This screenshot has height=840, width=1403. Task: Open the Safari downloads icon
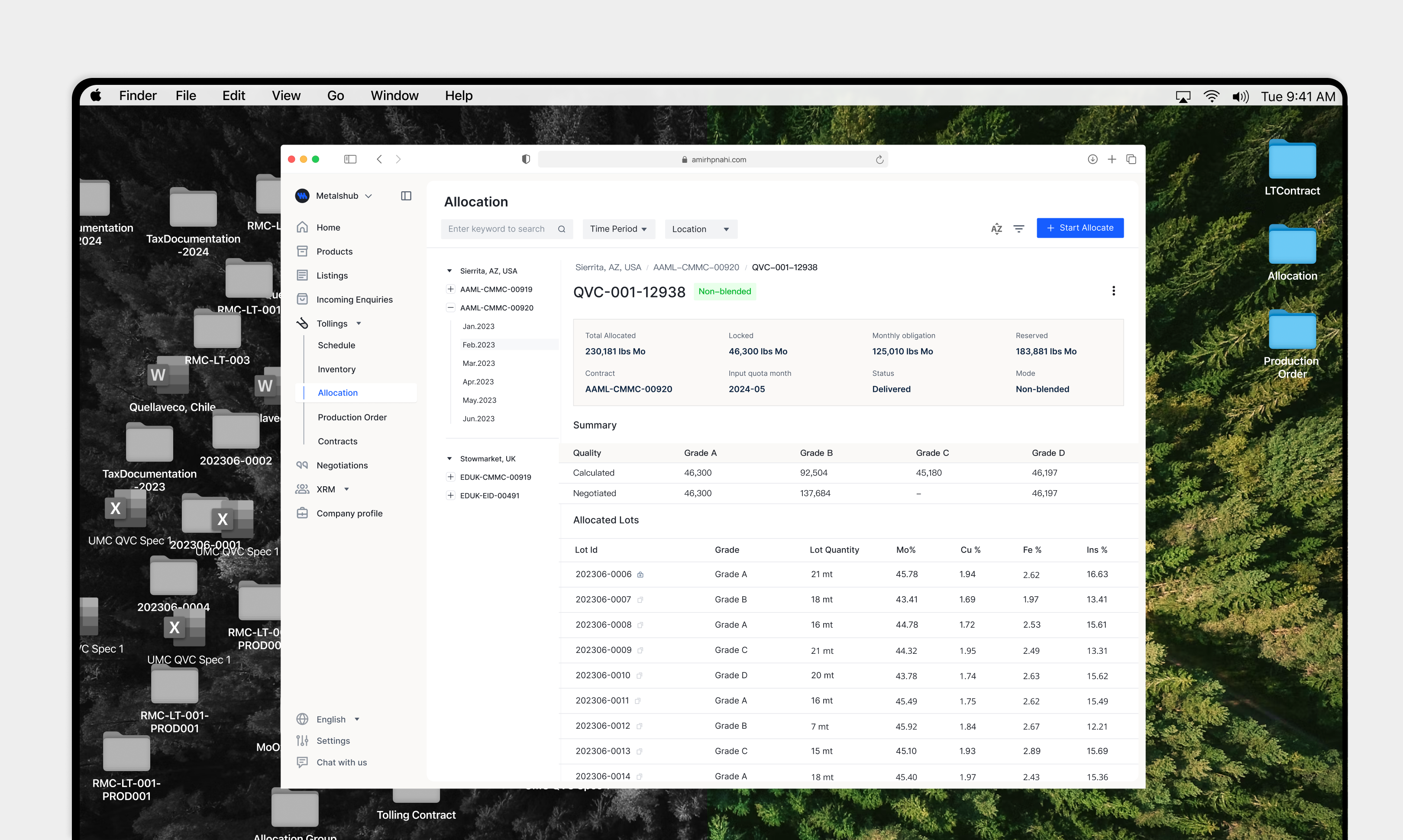1092,160
